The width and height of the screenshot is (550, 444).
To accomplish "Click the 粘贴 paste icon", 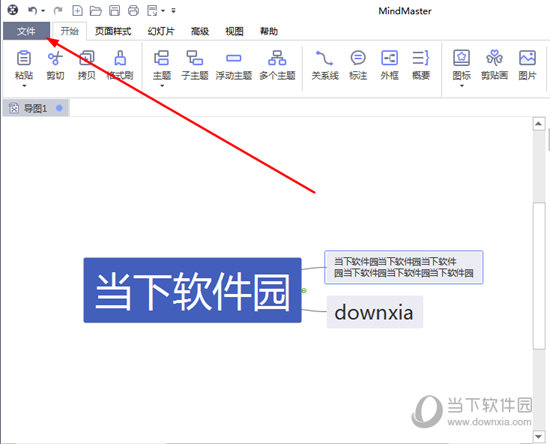I will tap(24, 58).
